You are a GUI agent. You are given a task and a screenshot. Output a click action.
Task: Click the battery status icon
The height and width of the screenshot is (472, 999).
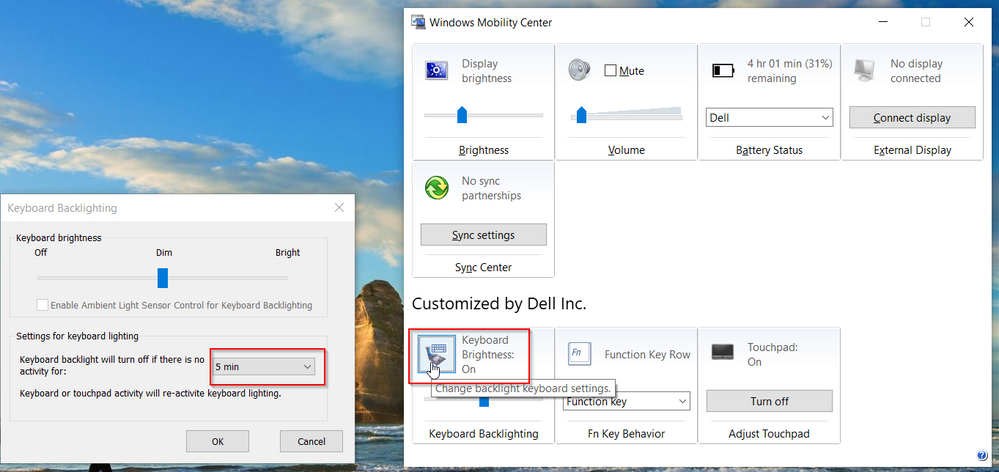723,70
